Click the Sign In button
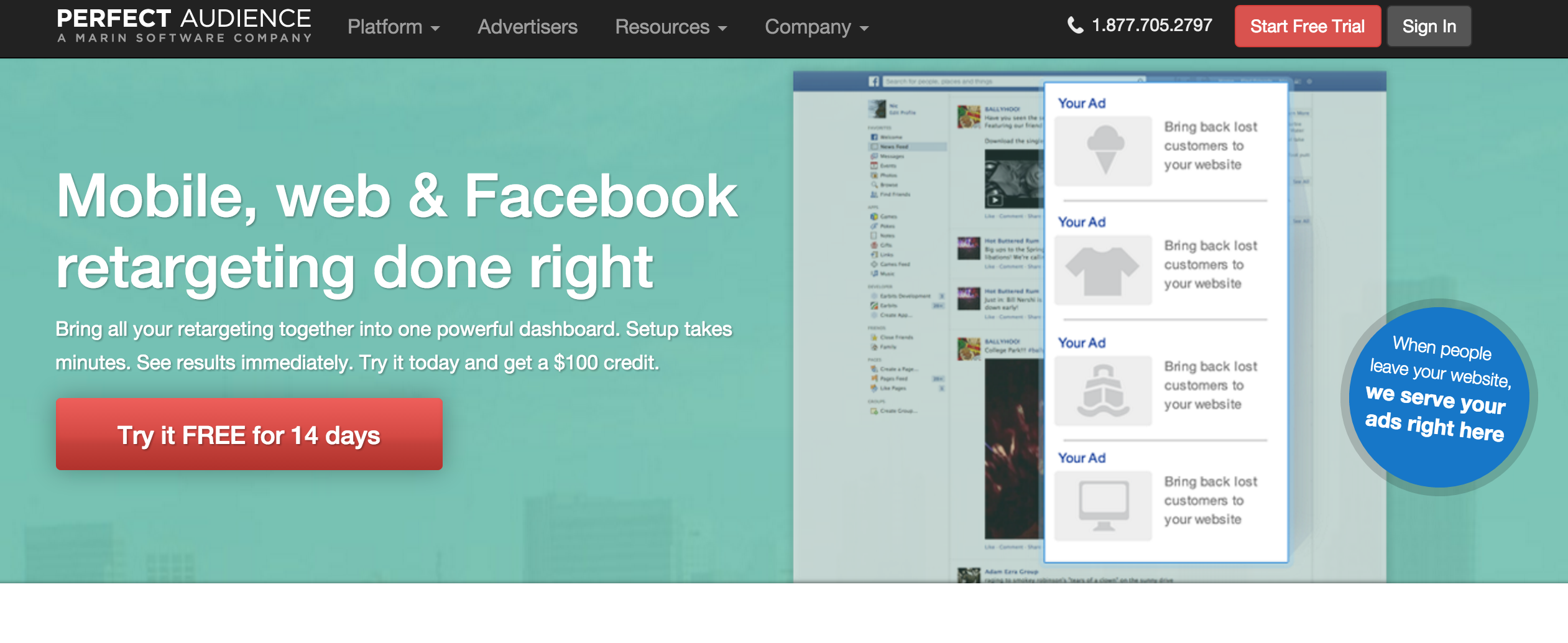This screenshot has width=1568, height=643. [1429, 26]
